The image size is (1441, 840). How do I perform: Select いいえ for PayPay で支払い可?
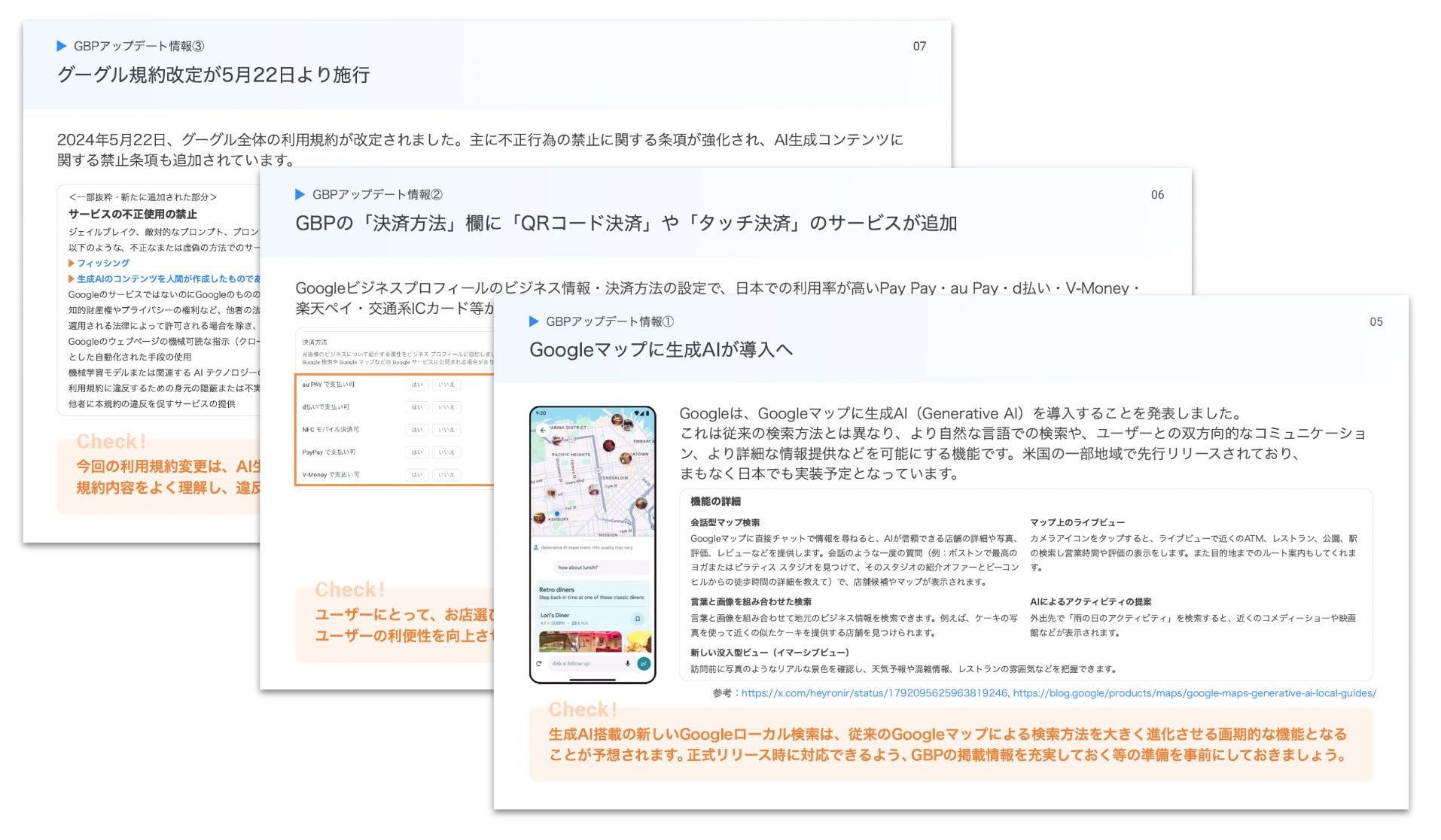point(446,452)
